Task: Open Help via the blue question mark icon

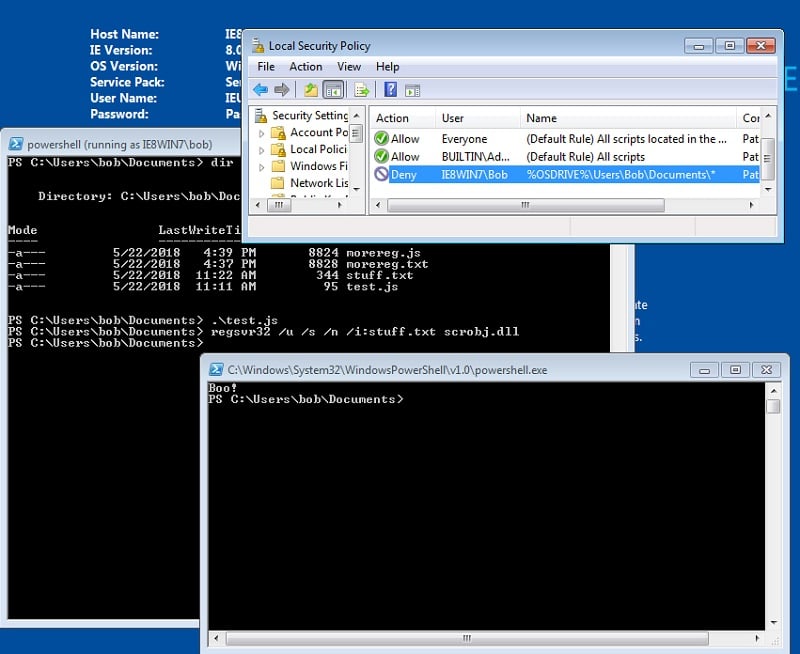Action: (x=390, y=90)
